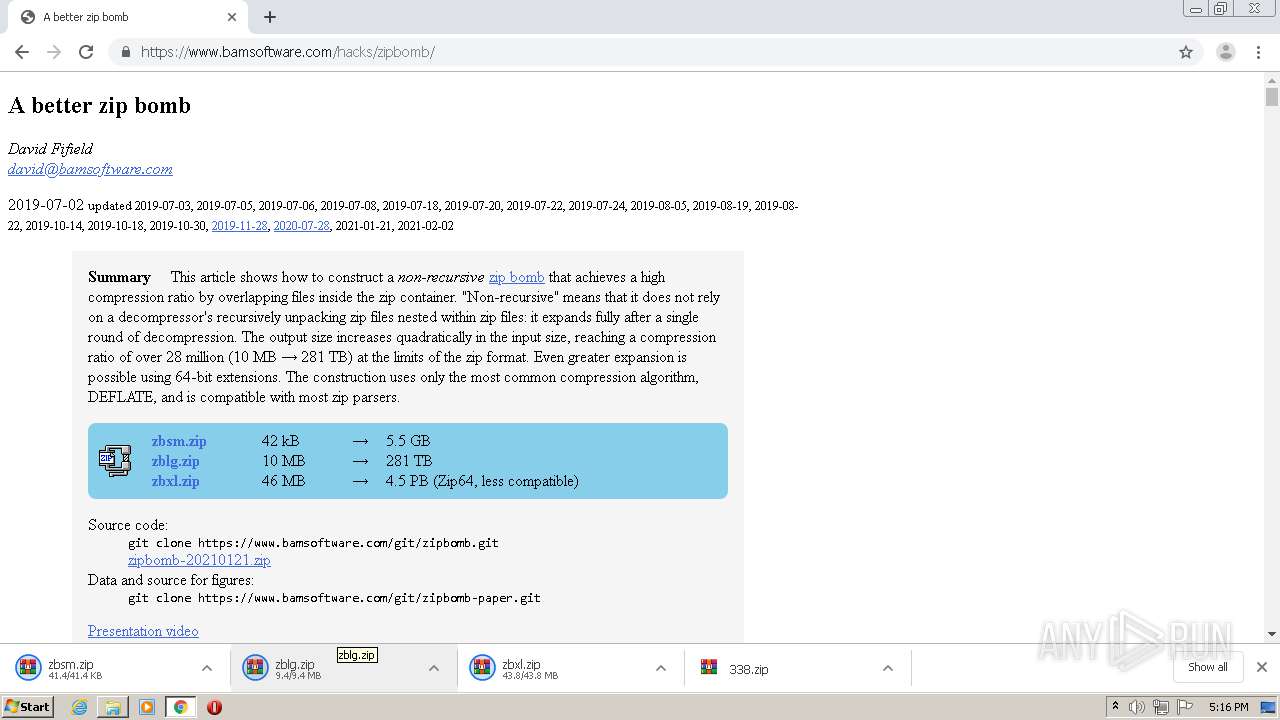This screenshot has height=720, width=1280.
Task: Bookmark this page with the star icon
Action: 1186,52
